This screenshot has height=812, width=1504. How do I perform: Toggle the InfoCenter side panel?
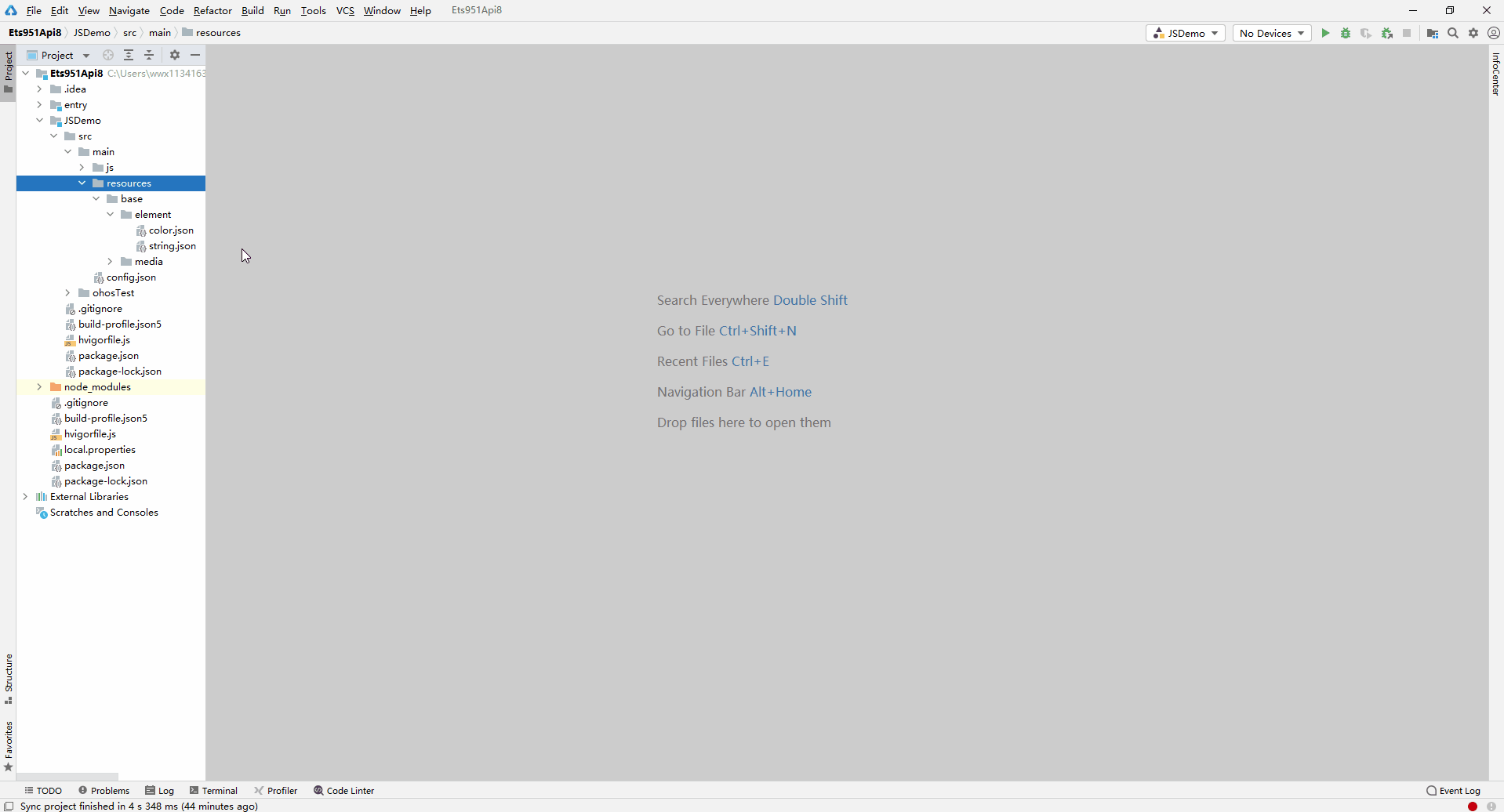point(1495,74)
